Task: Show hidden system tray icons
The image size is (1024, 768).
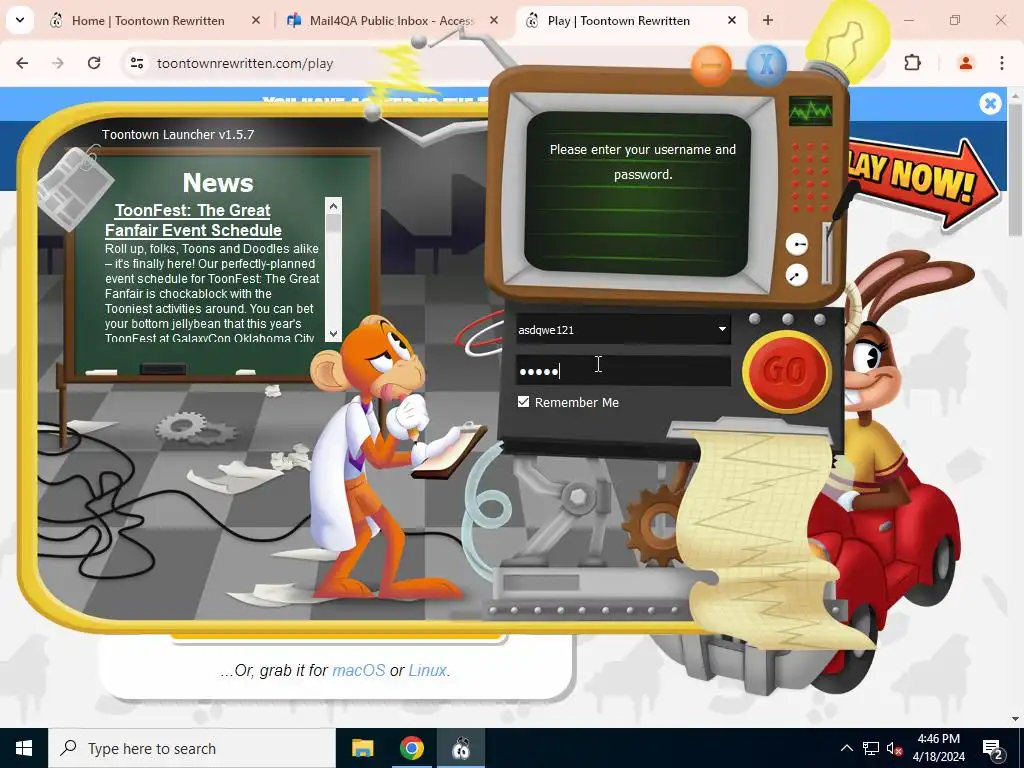Action: point(846,748)
